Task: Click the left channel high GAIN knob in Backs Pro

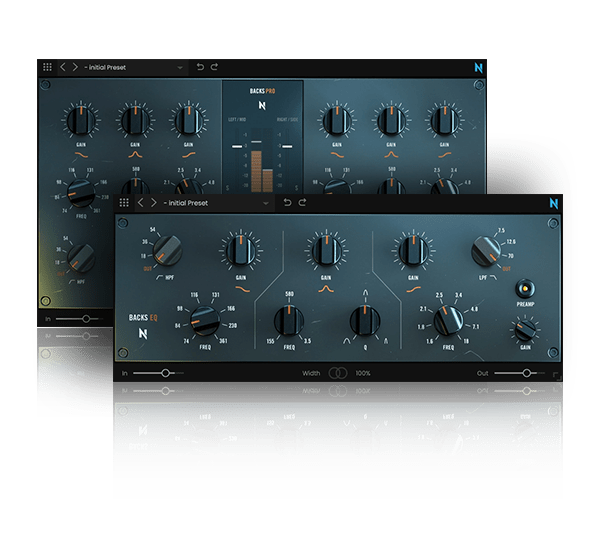Action: tap(188, 120)
